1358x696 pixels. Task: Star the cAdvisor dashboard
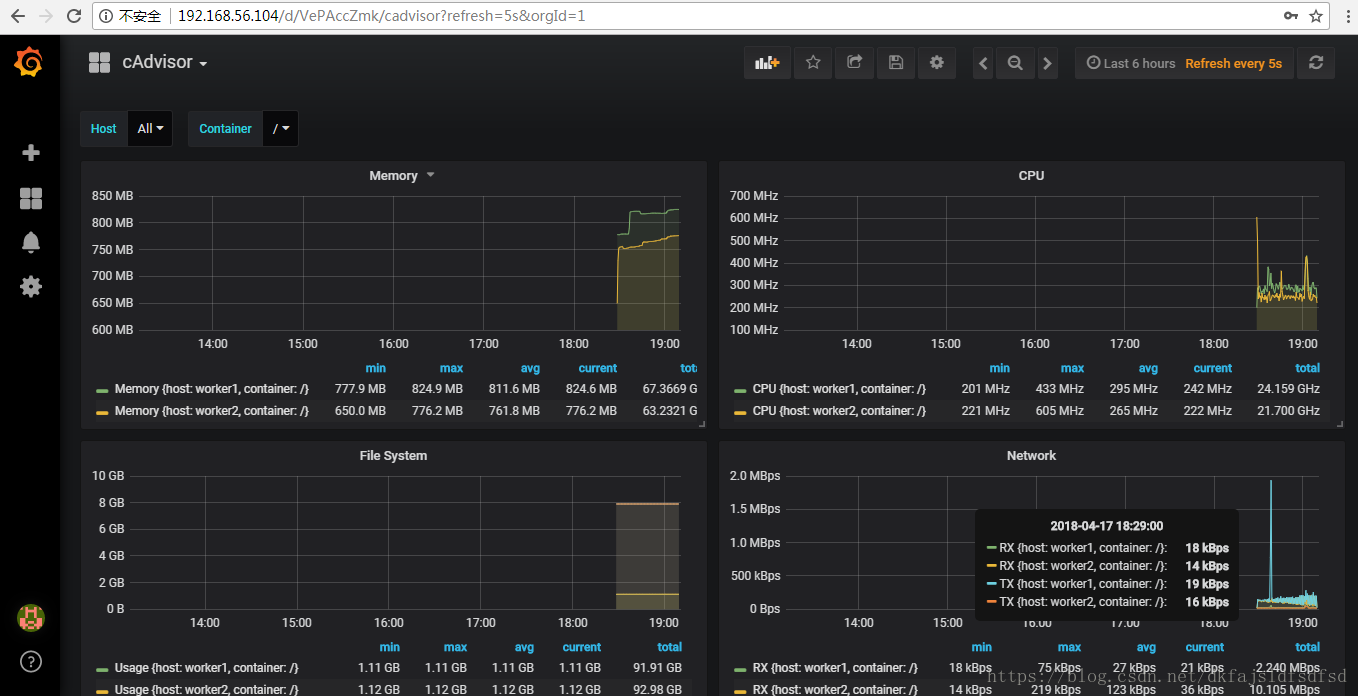tap(813, 63)
